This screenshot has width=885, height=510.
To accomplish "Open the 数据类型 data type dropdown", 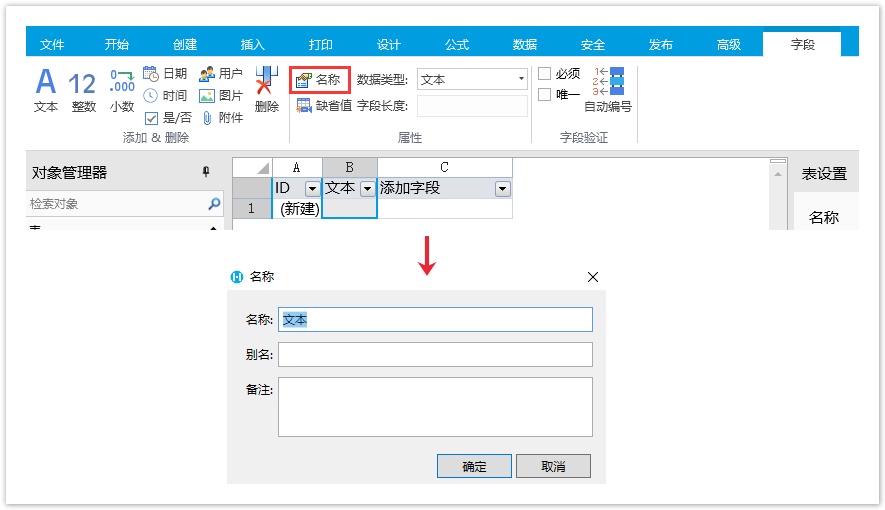I will point(472,79).
